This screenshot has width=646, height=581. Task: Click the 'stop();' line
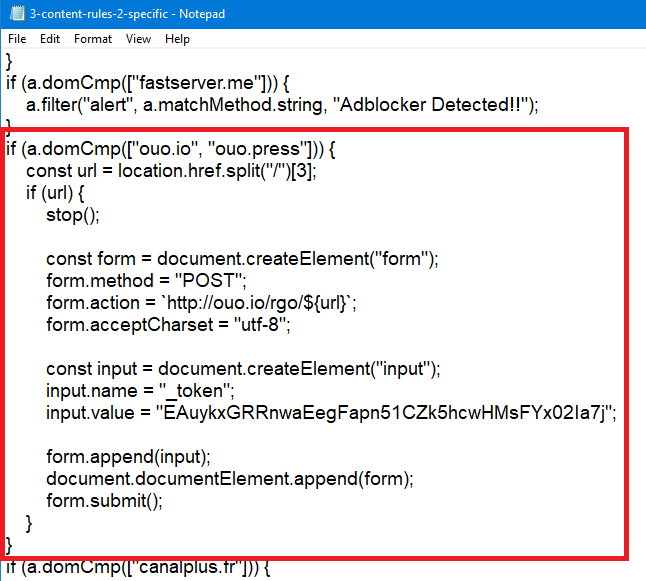pyautogui.click(x=73, y=215)
